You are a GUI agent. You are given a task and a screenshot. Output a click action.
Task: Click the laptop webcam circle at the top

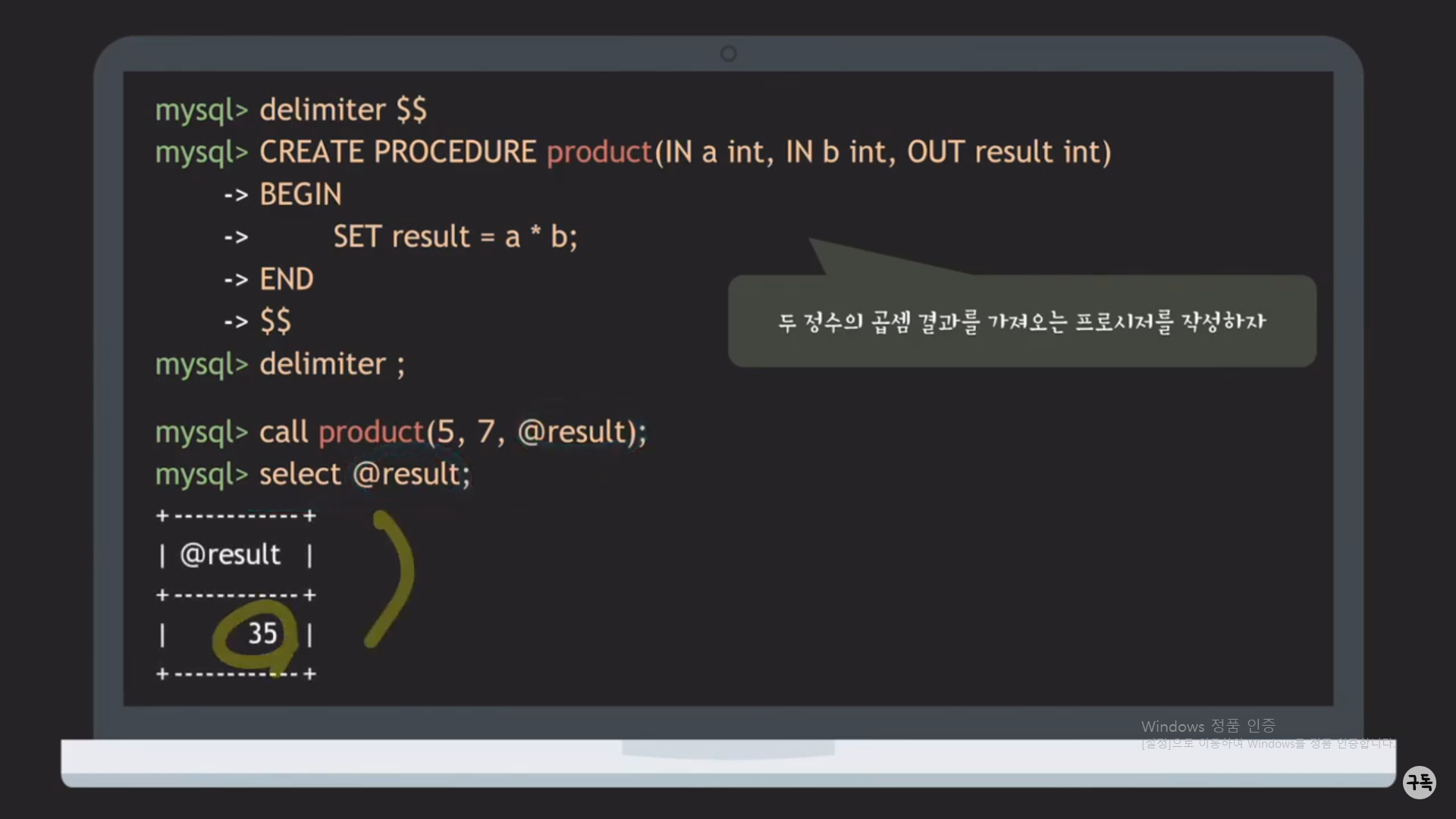728,54
